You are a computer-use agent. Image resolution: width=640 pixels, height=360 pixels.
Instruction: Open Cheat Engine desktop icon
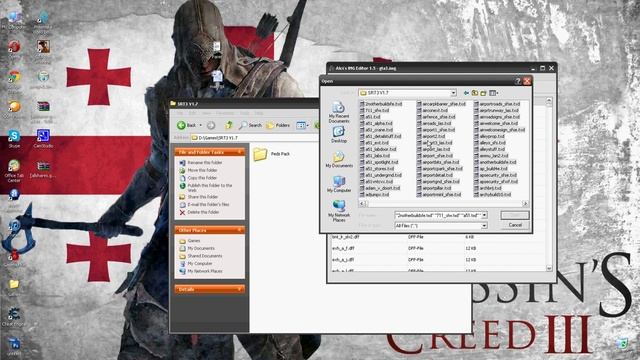pyautogui.click(x=14, y=317)
